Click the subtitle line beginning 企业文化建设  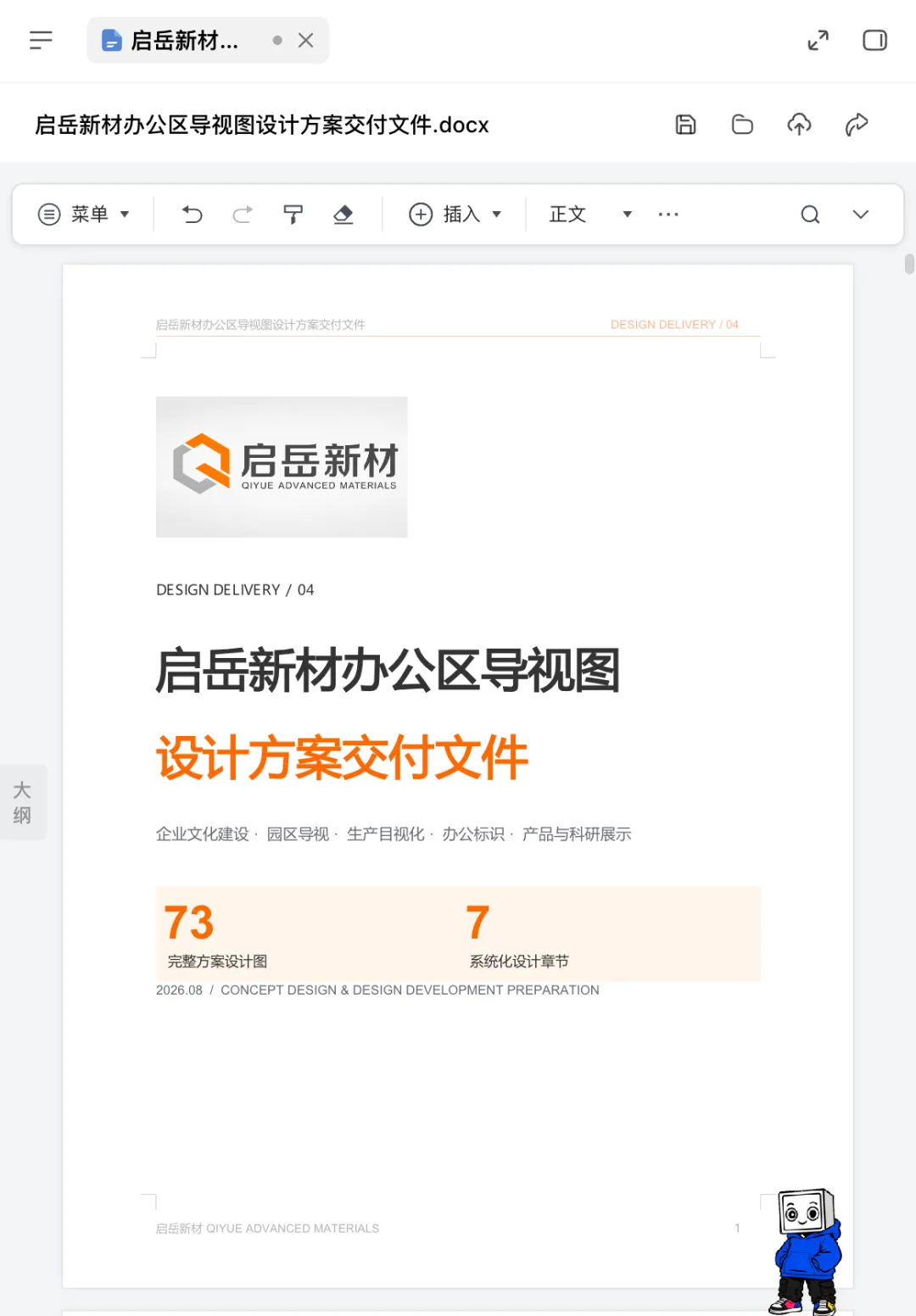(x=394, y=834)
